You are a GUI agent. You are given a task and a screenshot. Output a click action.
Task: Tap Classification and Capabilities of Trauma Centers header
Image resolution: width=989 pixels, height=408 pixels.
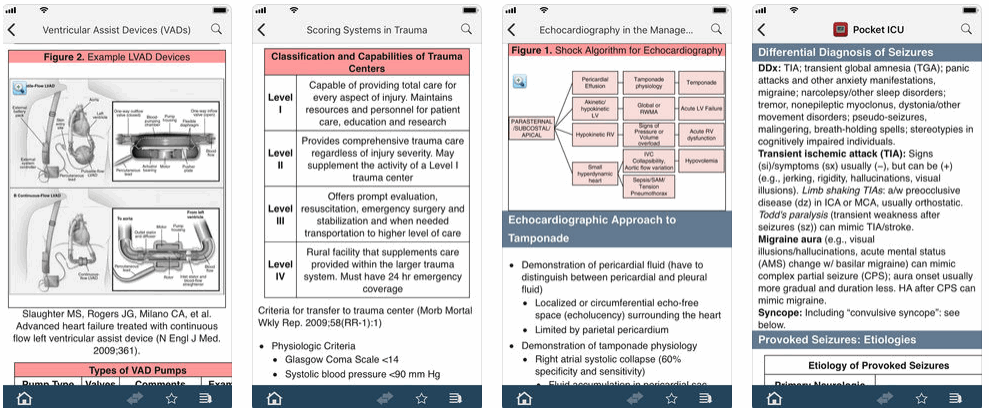367,62
